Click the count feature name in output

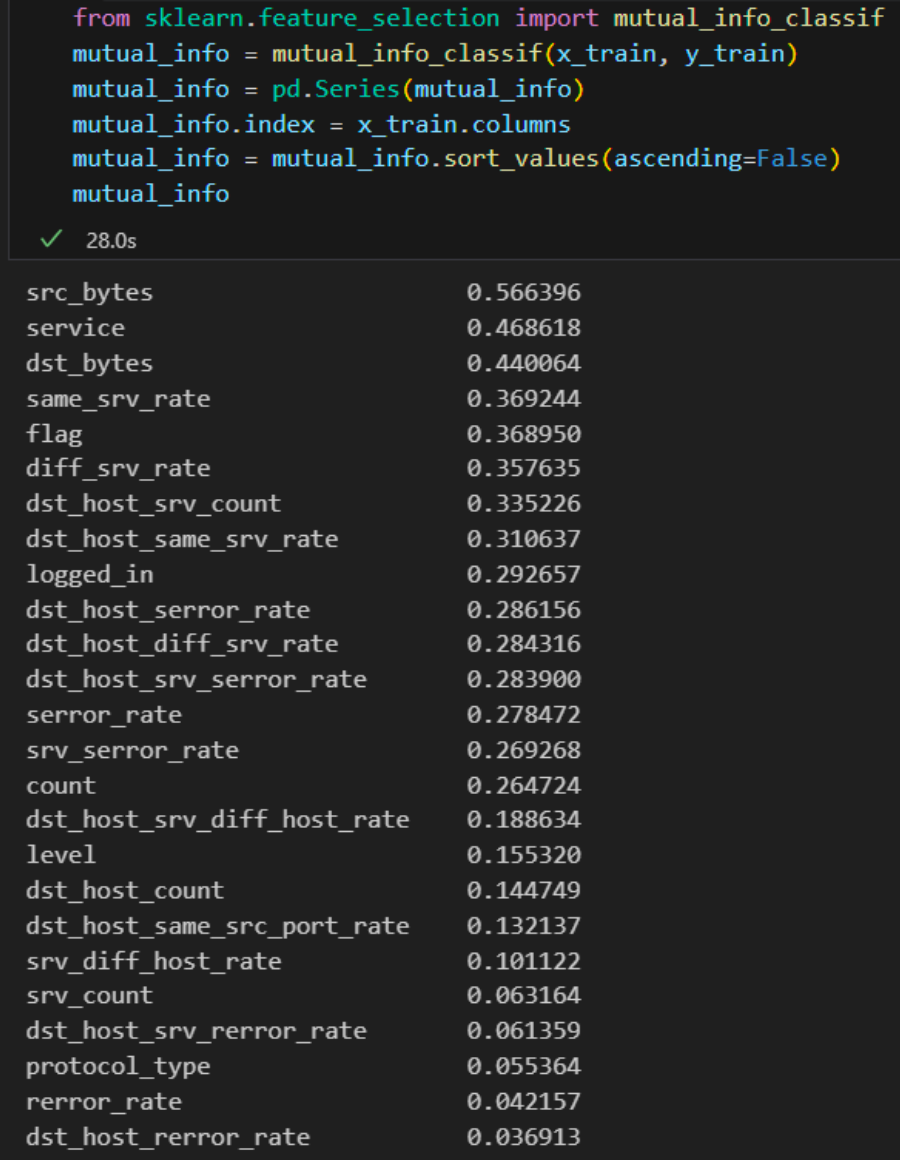(x=61, y=785)
